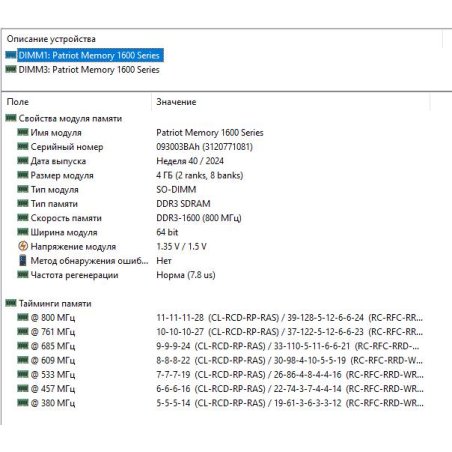Select the Ширина модуля field label
The width and height of the screenshot is (452, 452).
[x=64, y=232]
